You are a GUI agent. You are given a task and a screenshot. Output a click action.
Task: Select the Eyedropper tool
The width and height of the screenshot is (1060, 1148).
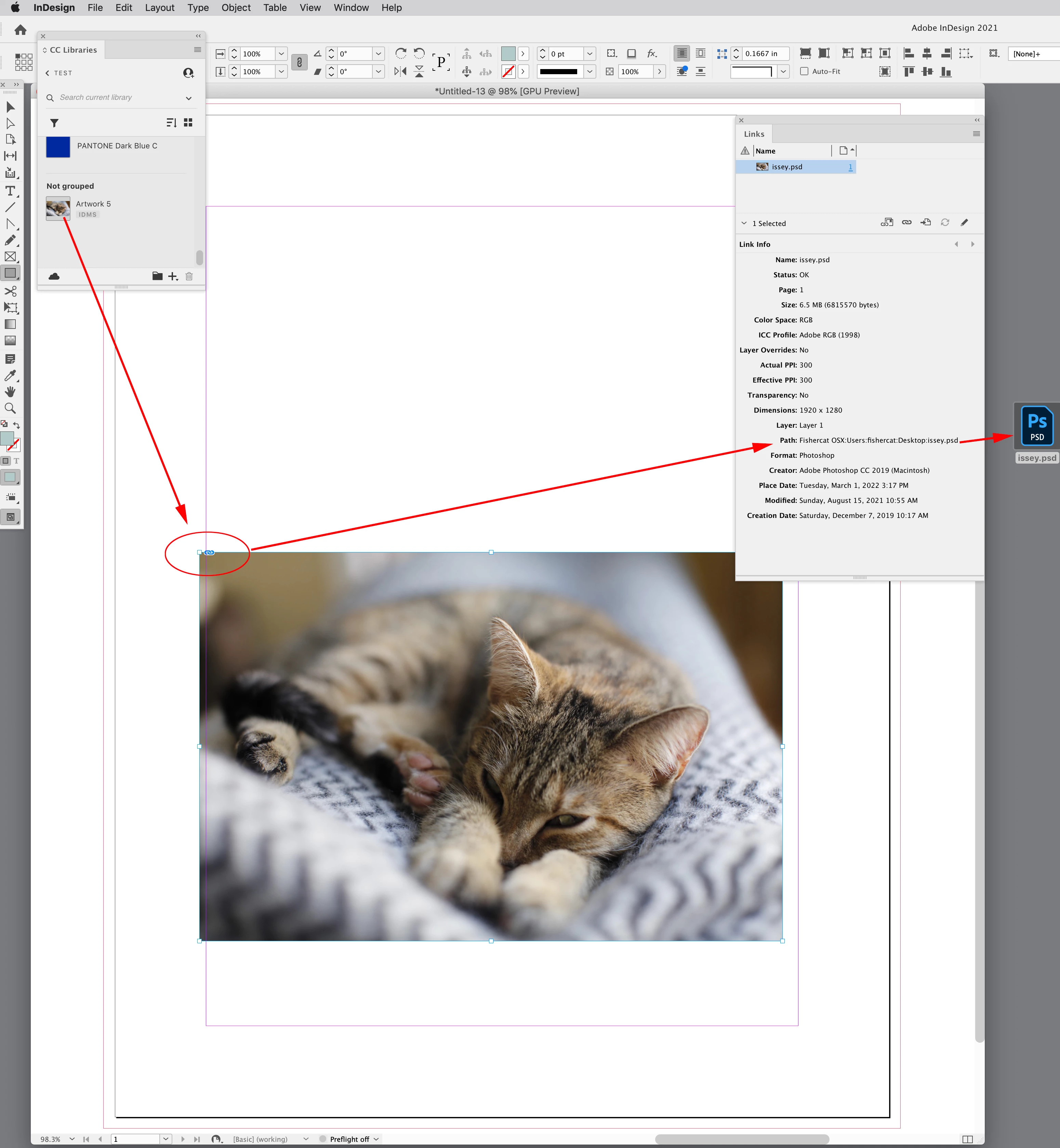pyautogui.click(x=10, y=376)
